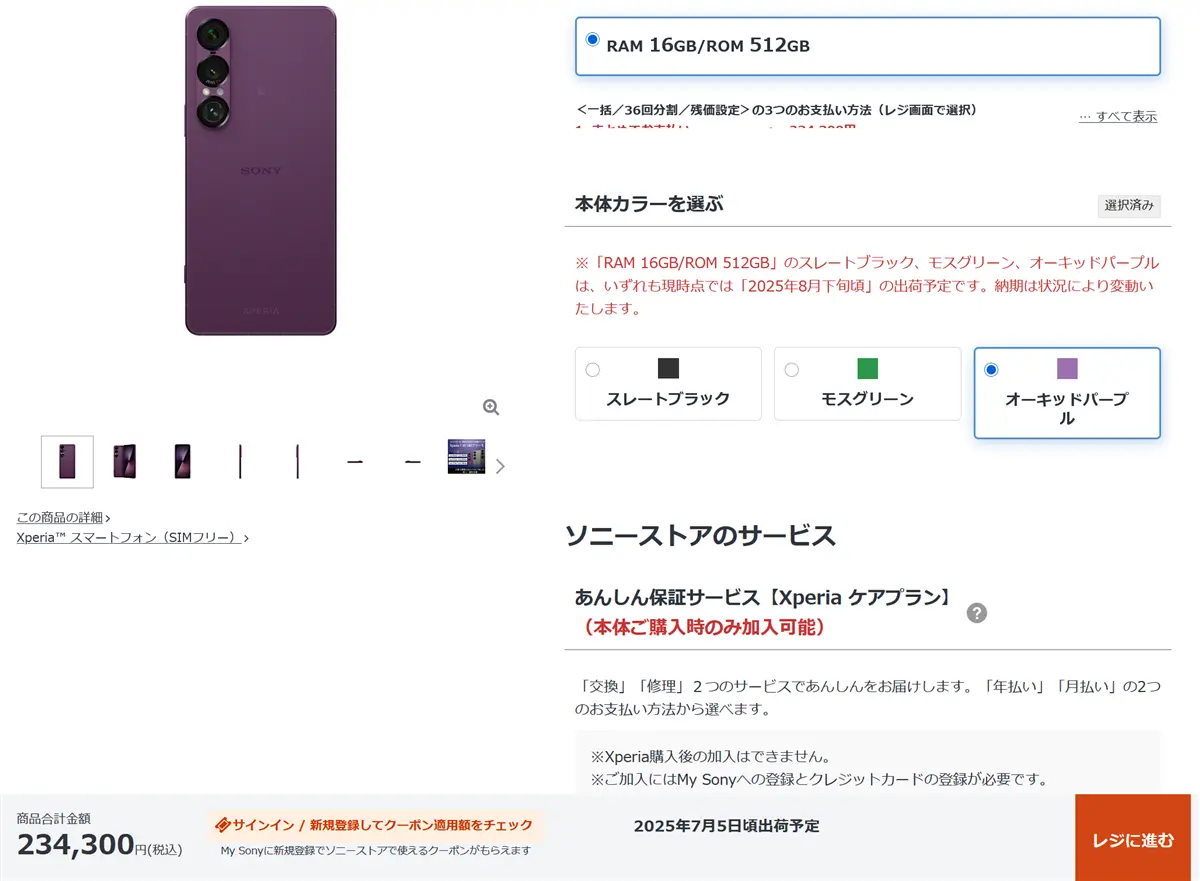Click the purple オーキッドパープル color swatch
This screenshot has height=881, width=1200.
(x=1067, y=369)
